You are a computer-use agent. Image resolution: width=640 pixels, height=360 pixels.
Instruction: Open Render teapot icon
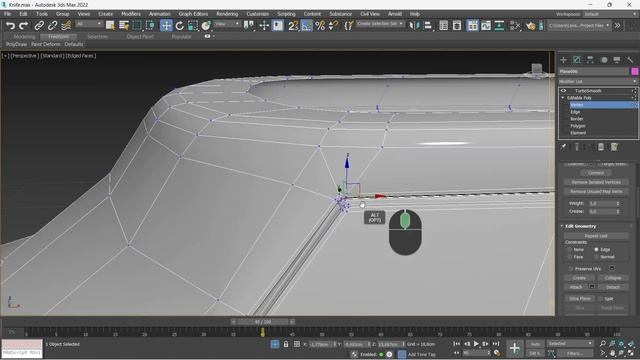pyautogui.click(x=530, y=26)
